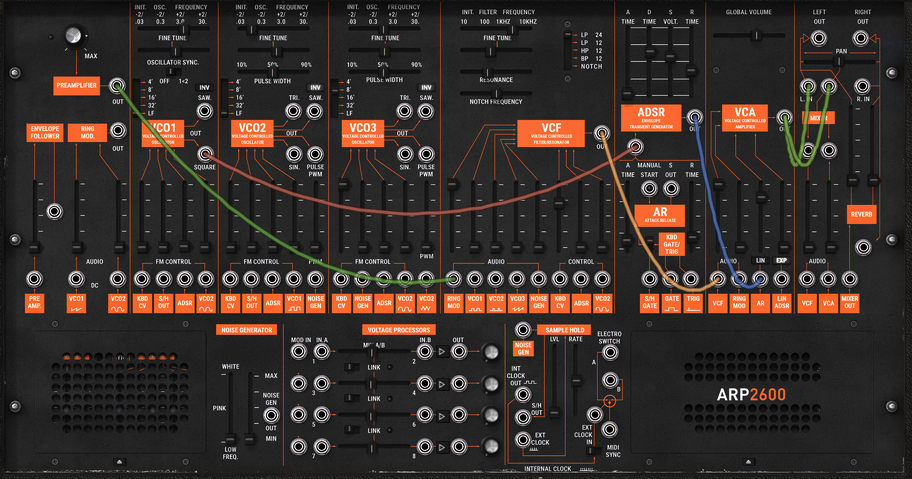This screenshot has height=479, width=912.
Task: Click the VCF OUT jack
Action: point(601,133)
